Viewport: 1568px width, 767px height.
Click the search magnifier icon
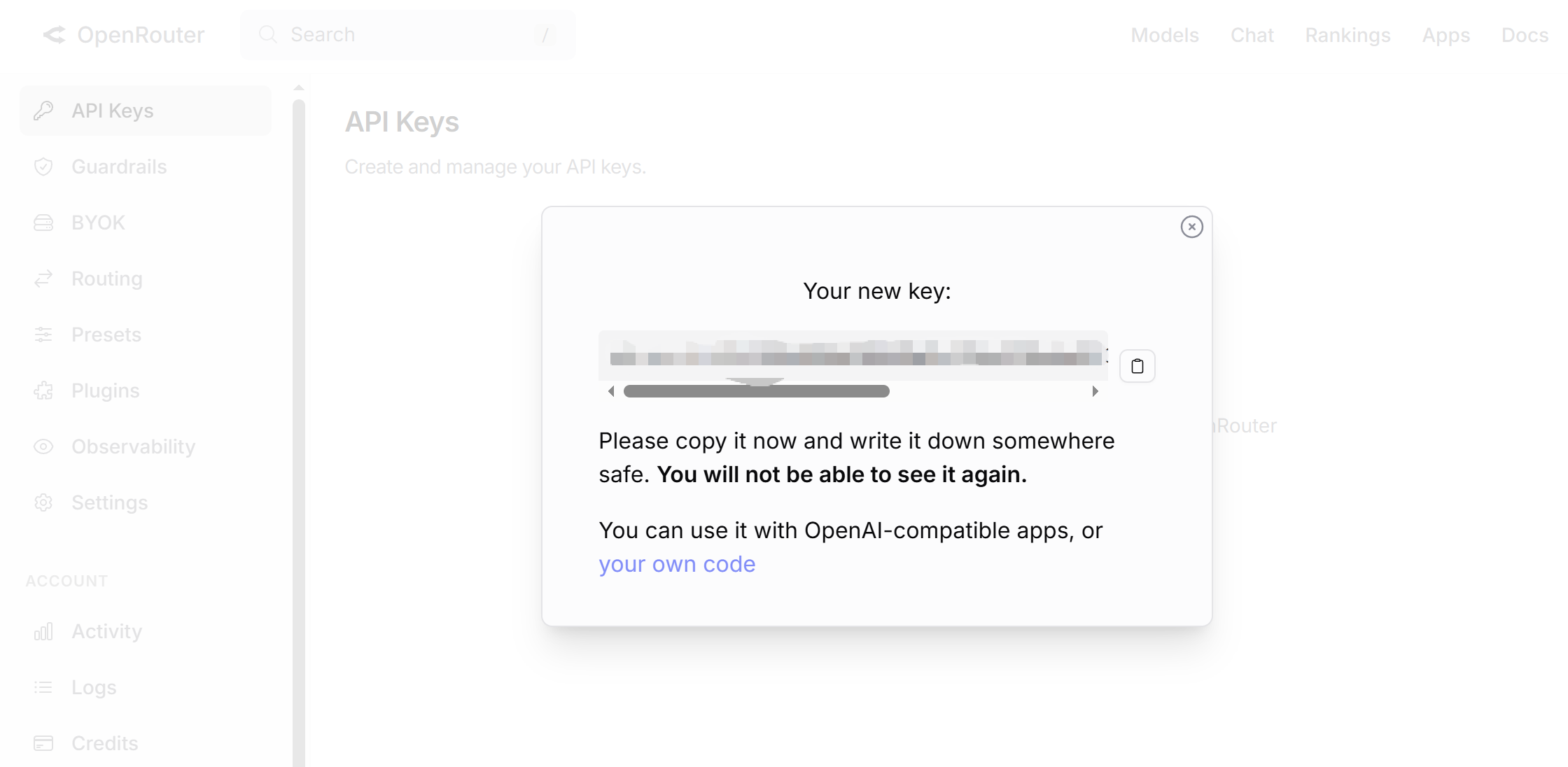pyautogui.click(x=267, y=34)
